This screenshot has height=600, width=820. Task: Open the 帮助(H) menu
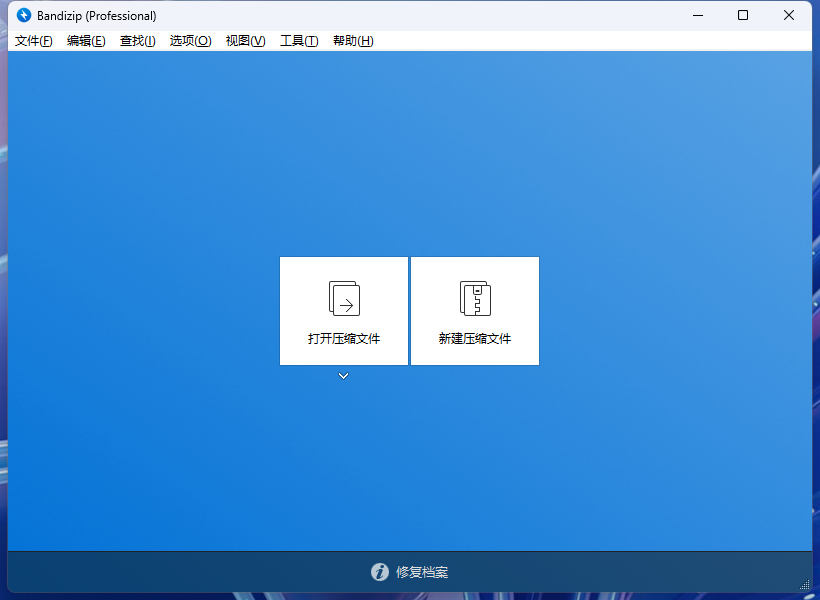(x=353, y=41)
